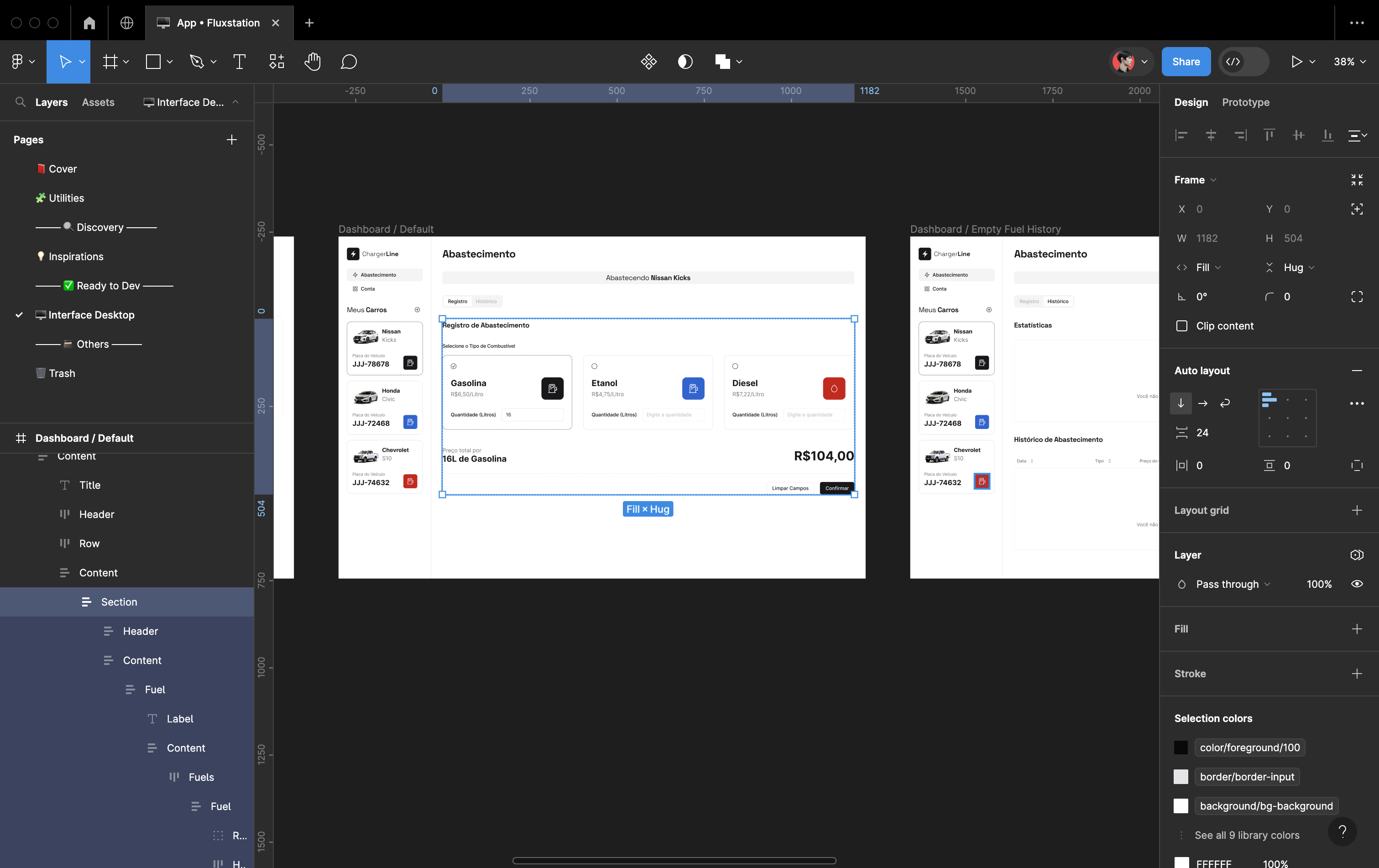Open auto layout advanced settings
Image resolution: width=1379 pixels, height=868 pixels.
[x=1357, y=404]
